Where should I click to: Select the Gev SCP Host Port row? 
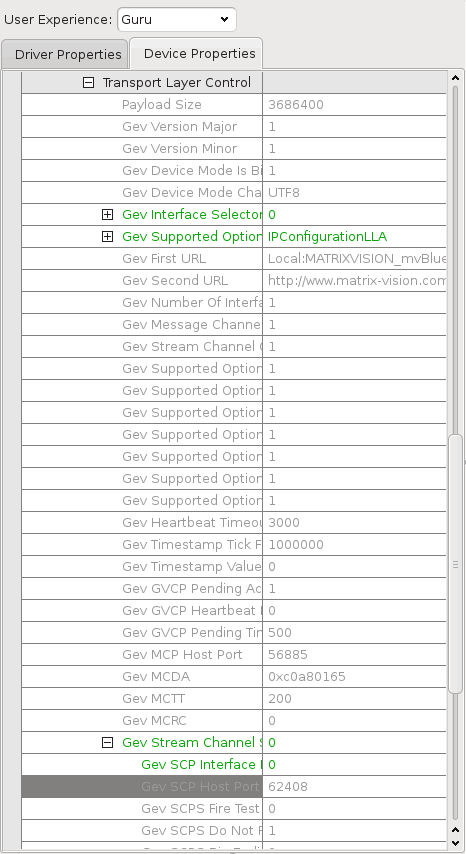(x=234, y=786)
